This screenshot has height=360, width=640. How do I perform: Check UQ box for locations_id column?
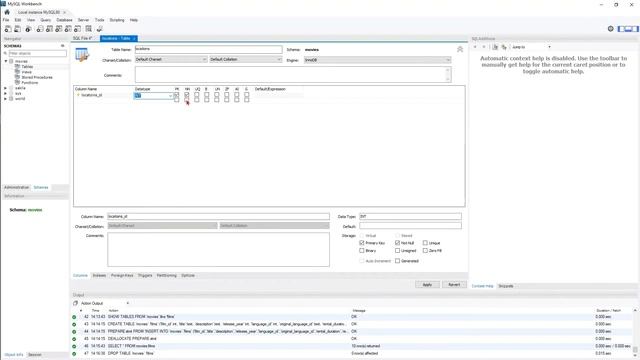(x=197, y=95)
